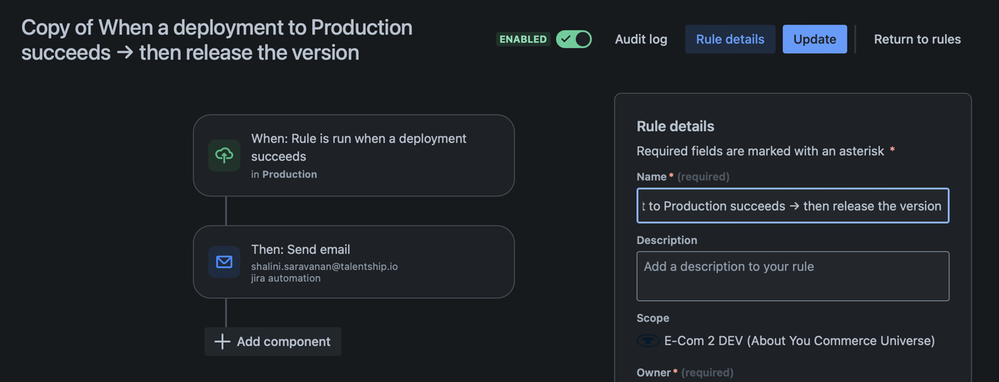Screen dimensions: 999x382
Task: Click the E-Com 2 DEV project icon
Action: (648, 341)
